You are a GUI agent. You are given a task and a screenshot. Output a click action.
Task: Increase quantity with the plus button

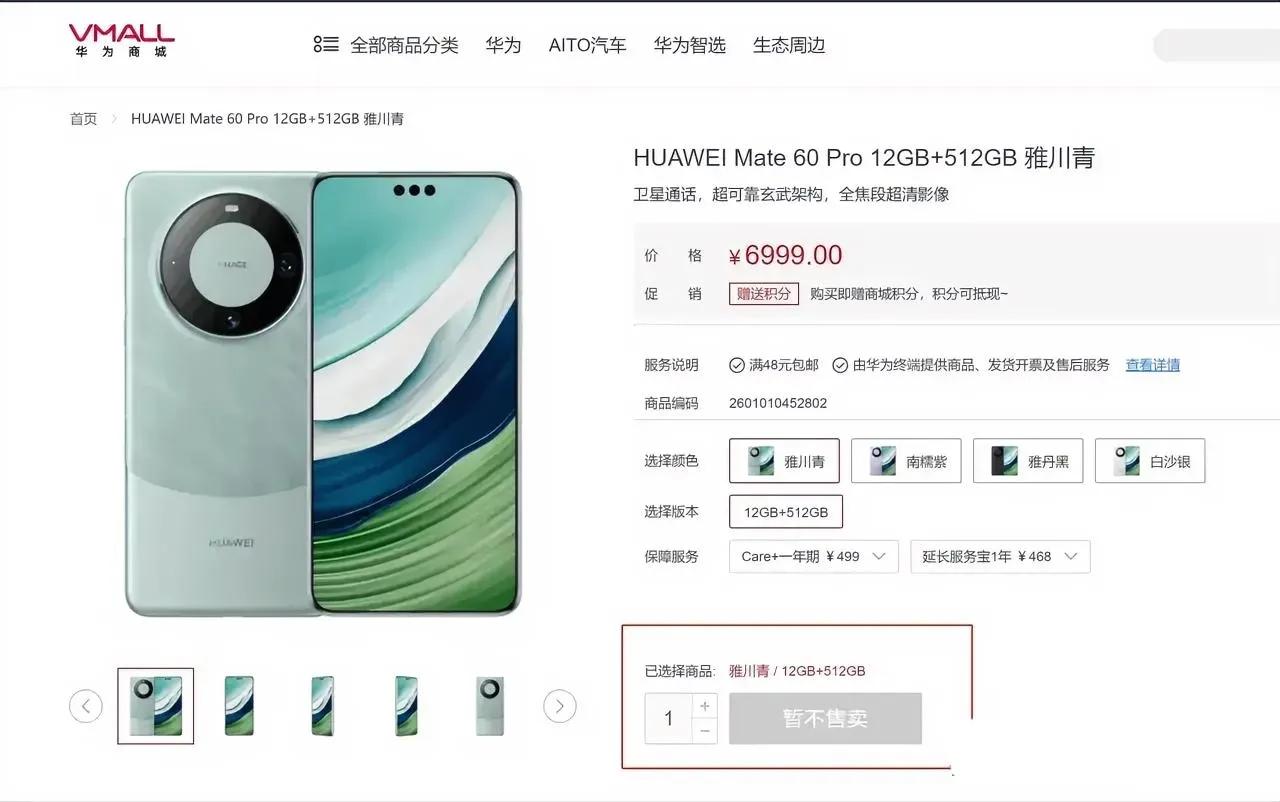pyautogui.click(x=705, y=706)
